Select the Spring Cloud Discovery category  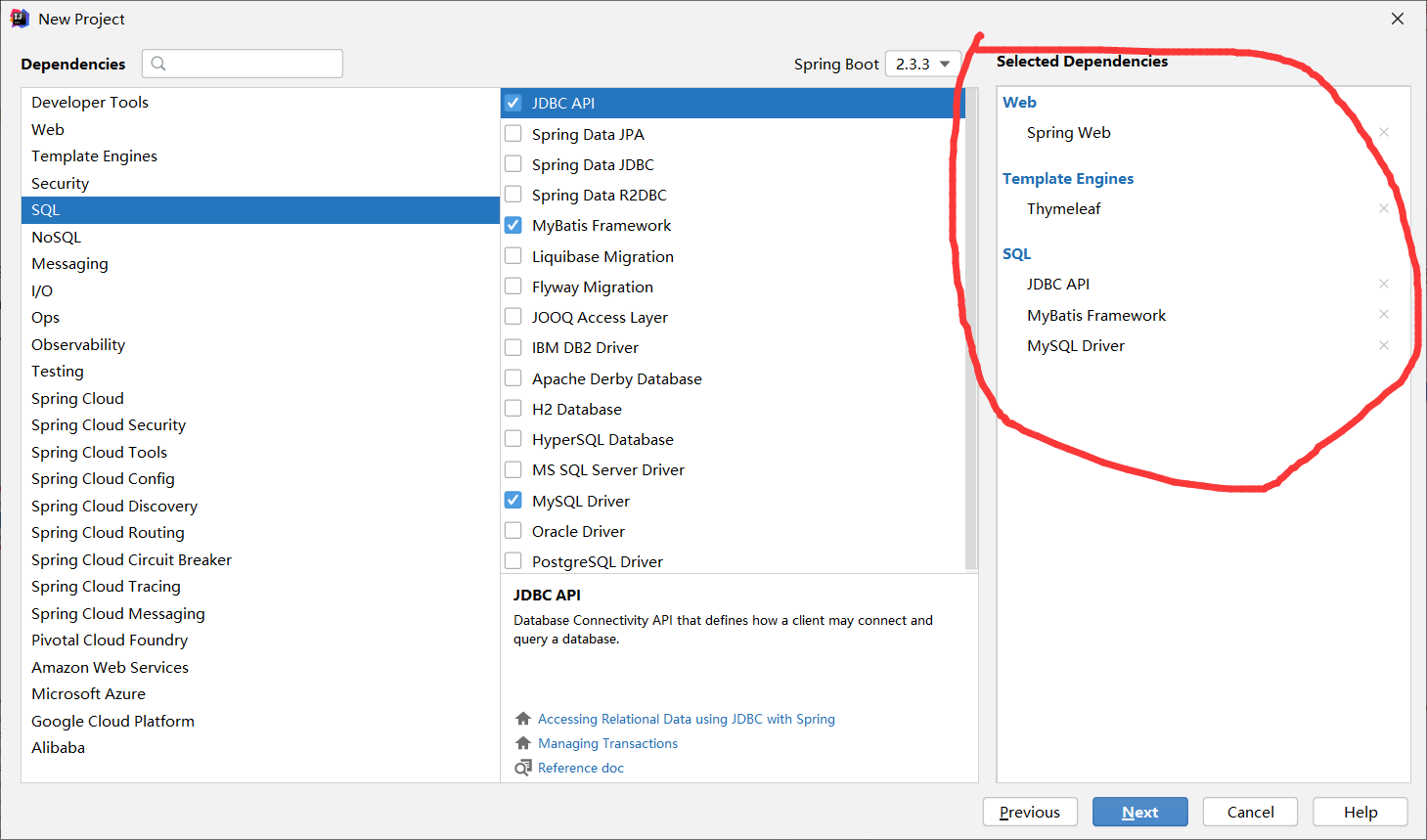tap(260, 506)
